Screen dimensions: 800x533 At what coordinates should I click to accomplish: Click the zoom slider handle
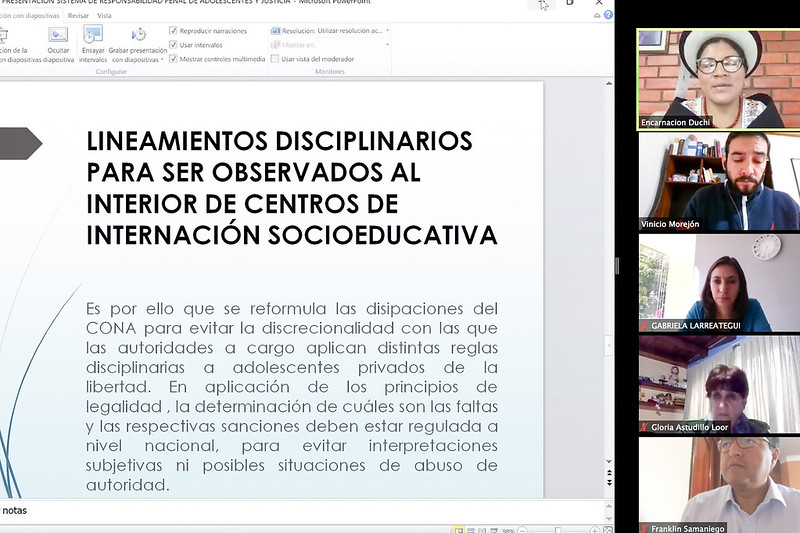click(x=558, y=530)
